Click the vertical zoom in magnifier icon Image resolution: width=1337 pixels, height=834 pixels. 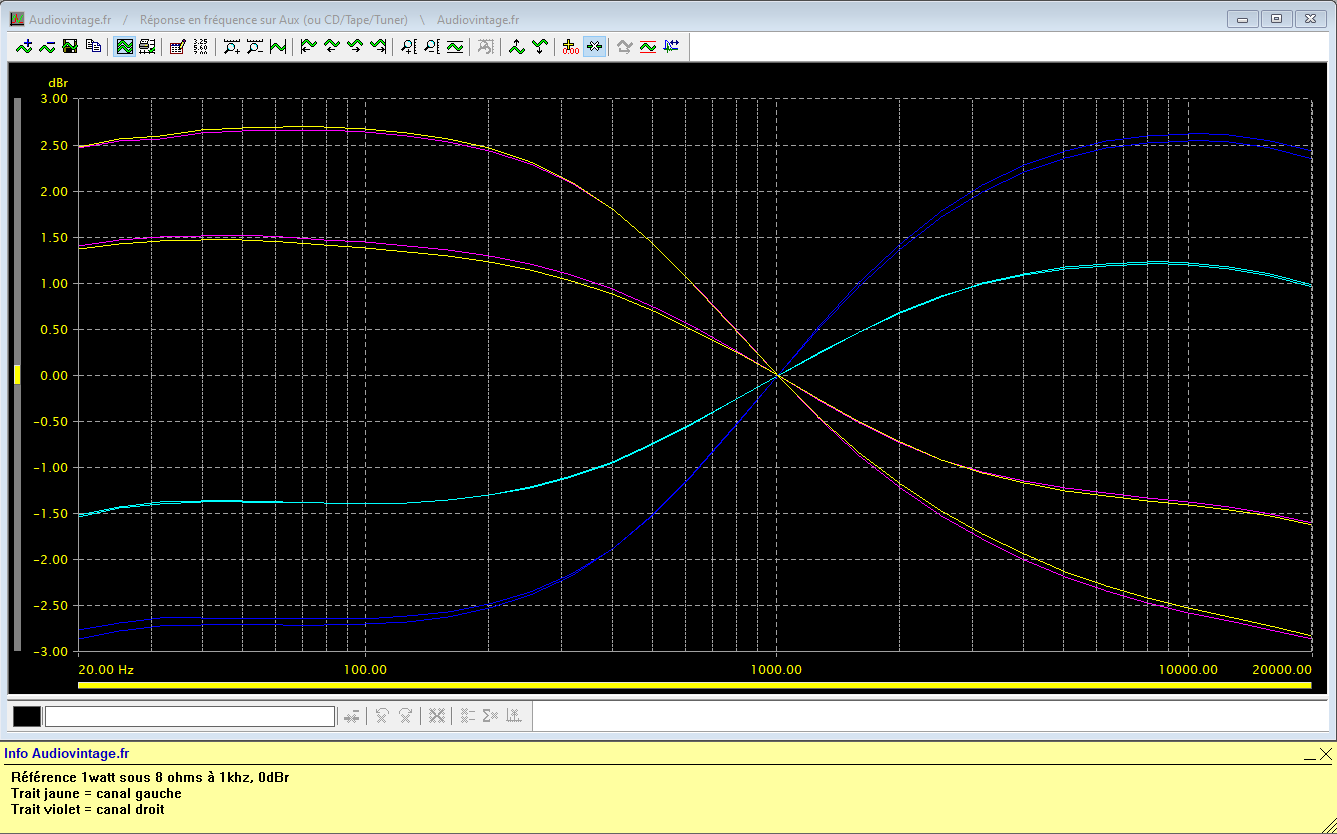[x=409, y=46]
